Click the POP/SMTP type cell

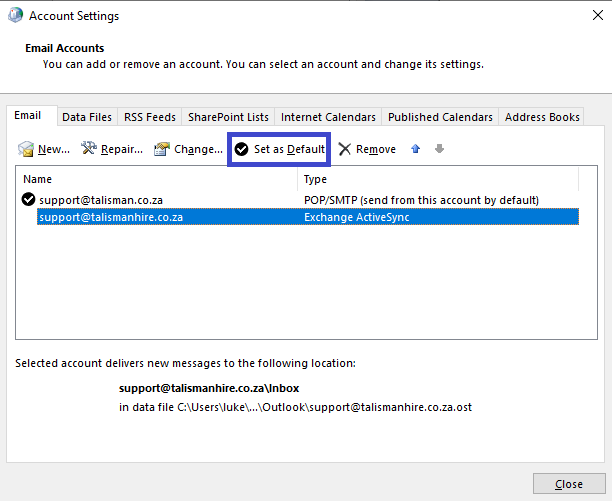pos(421,200)
